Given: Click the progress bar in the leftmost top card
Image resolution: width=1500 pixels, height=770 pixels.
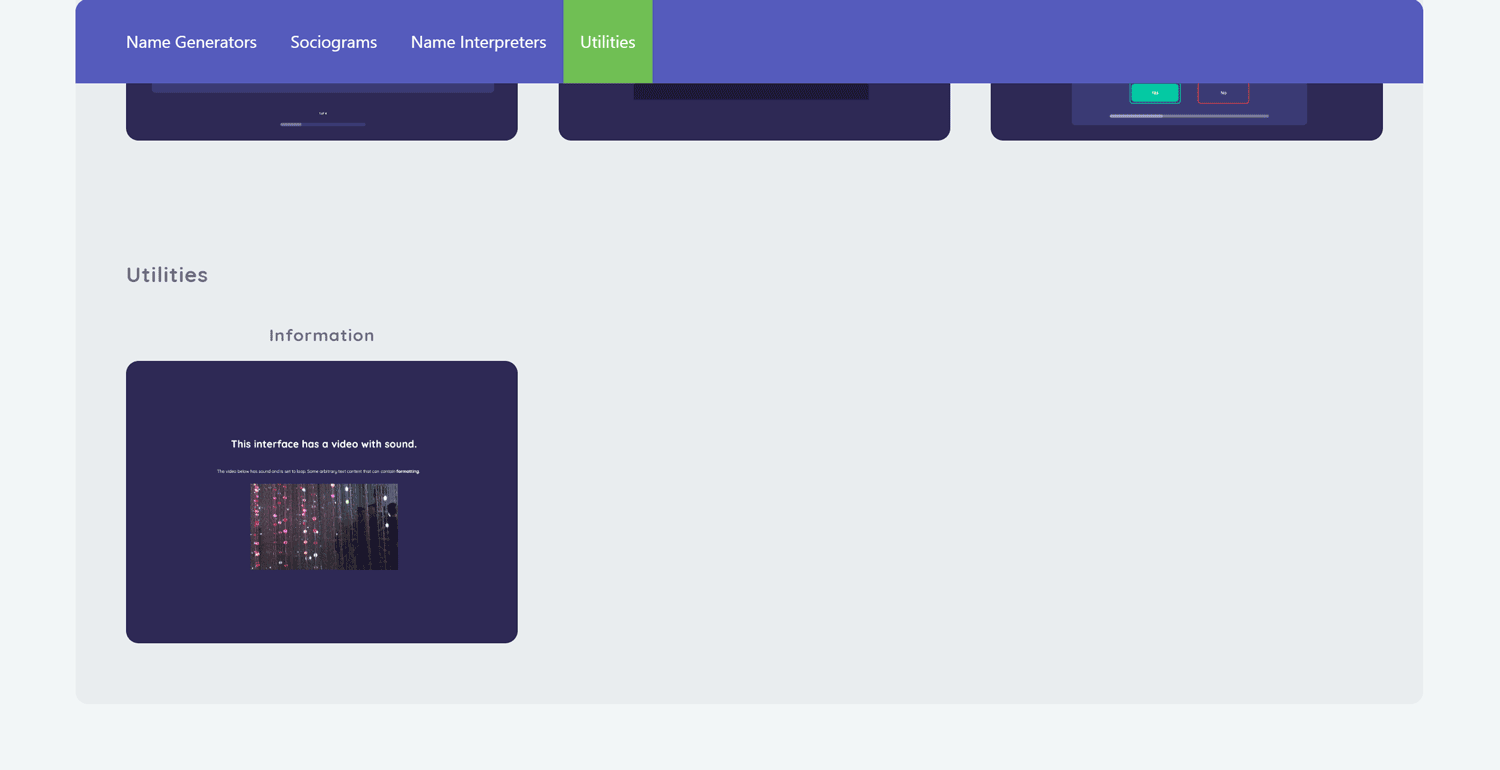Looking at the screenshot, I should pyautogui.click(x=323, y=124).
